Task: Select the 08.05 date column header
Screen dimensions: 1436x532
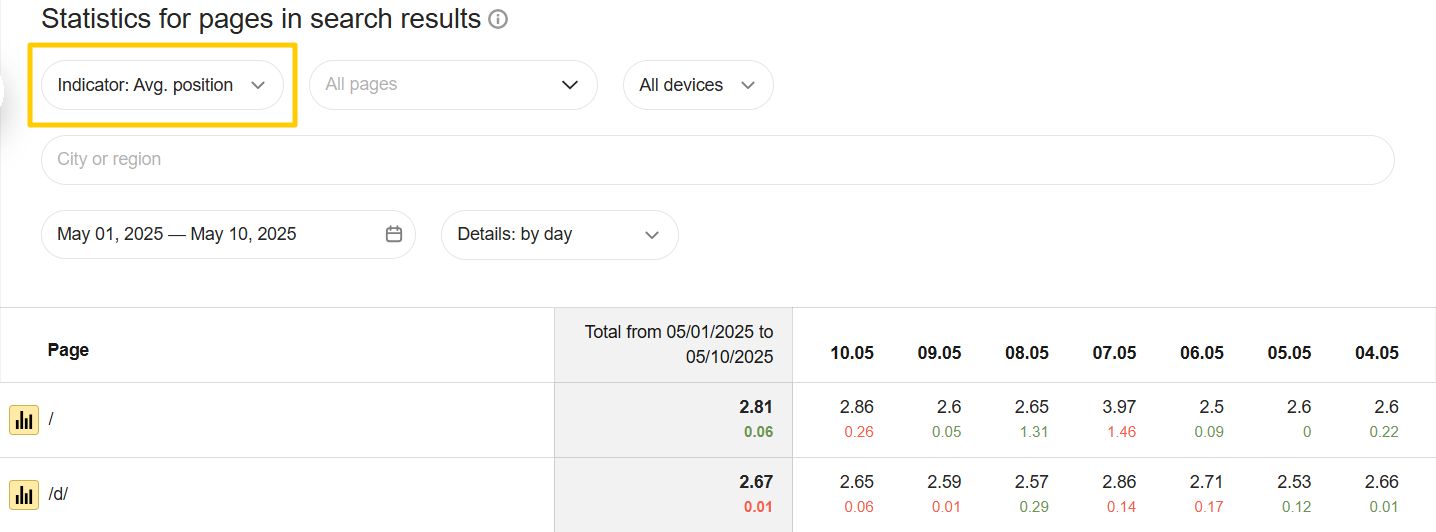Action: (1027, 353)
